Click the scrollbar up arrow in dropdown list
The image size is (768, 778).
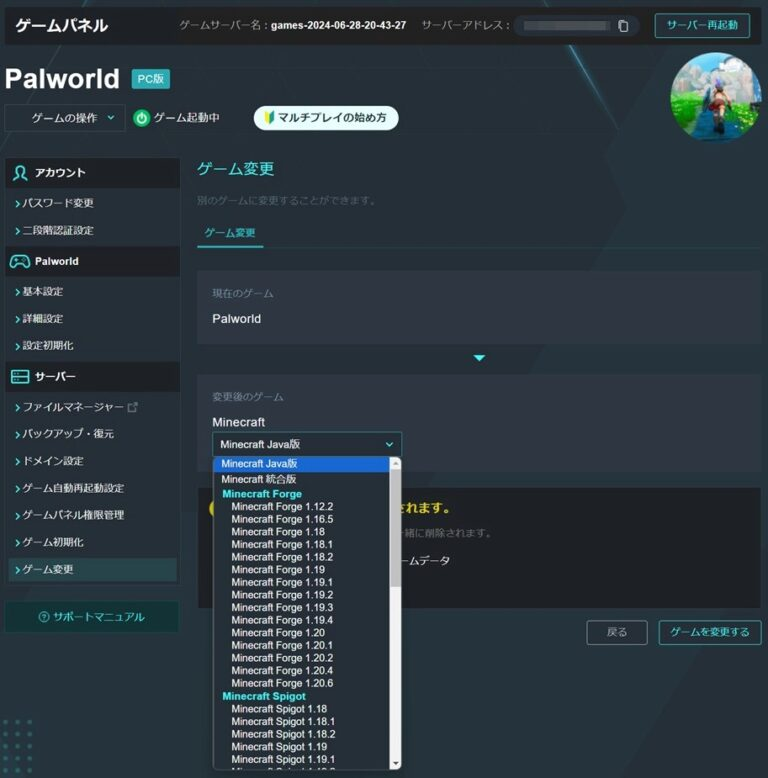point(395,463)
